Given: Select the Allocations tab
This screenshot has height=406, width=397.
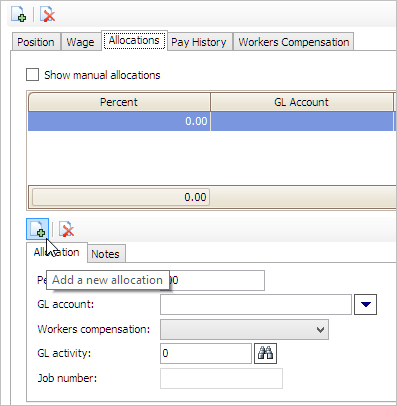Looking at the screenshot, I should point(134,40).
